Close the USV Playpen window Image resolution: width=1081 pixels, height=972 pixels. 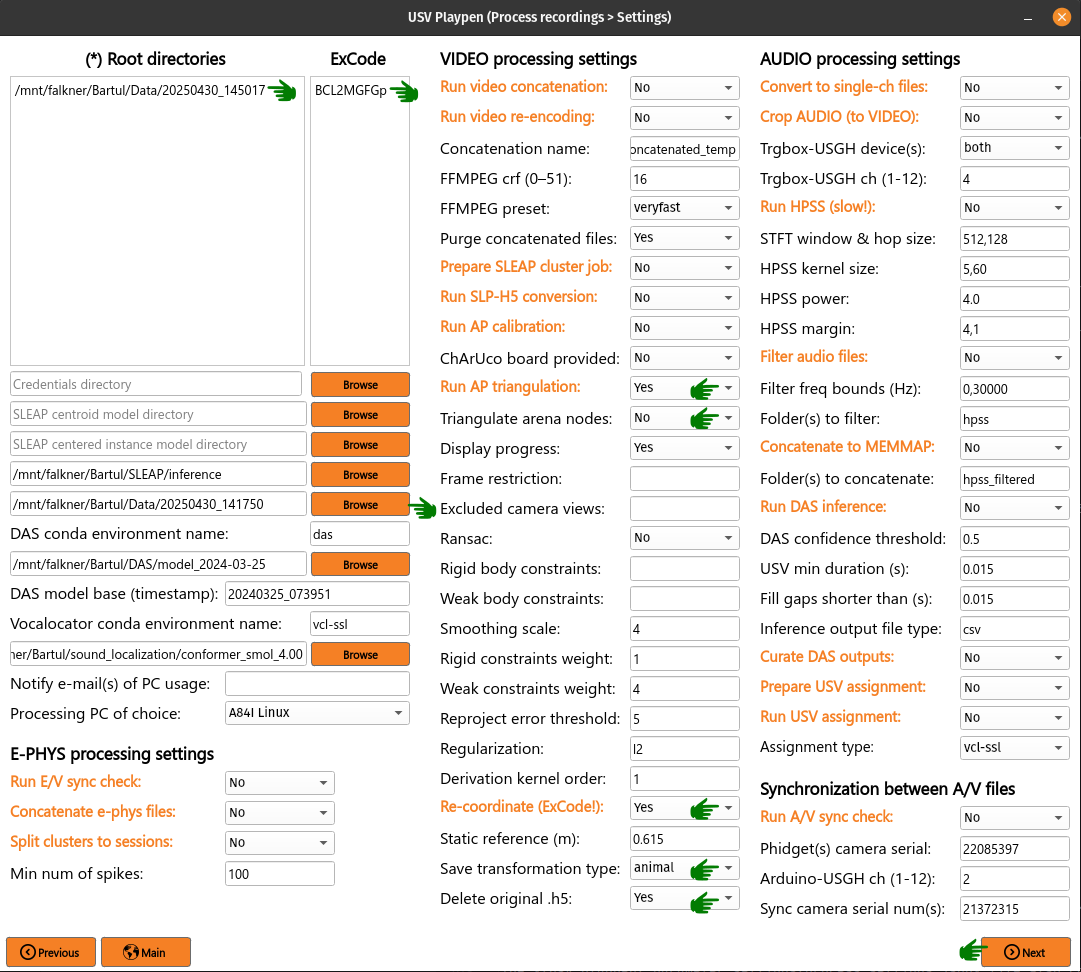[x=1062, y=17]
